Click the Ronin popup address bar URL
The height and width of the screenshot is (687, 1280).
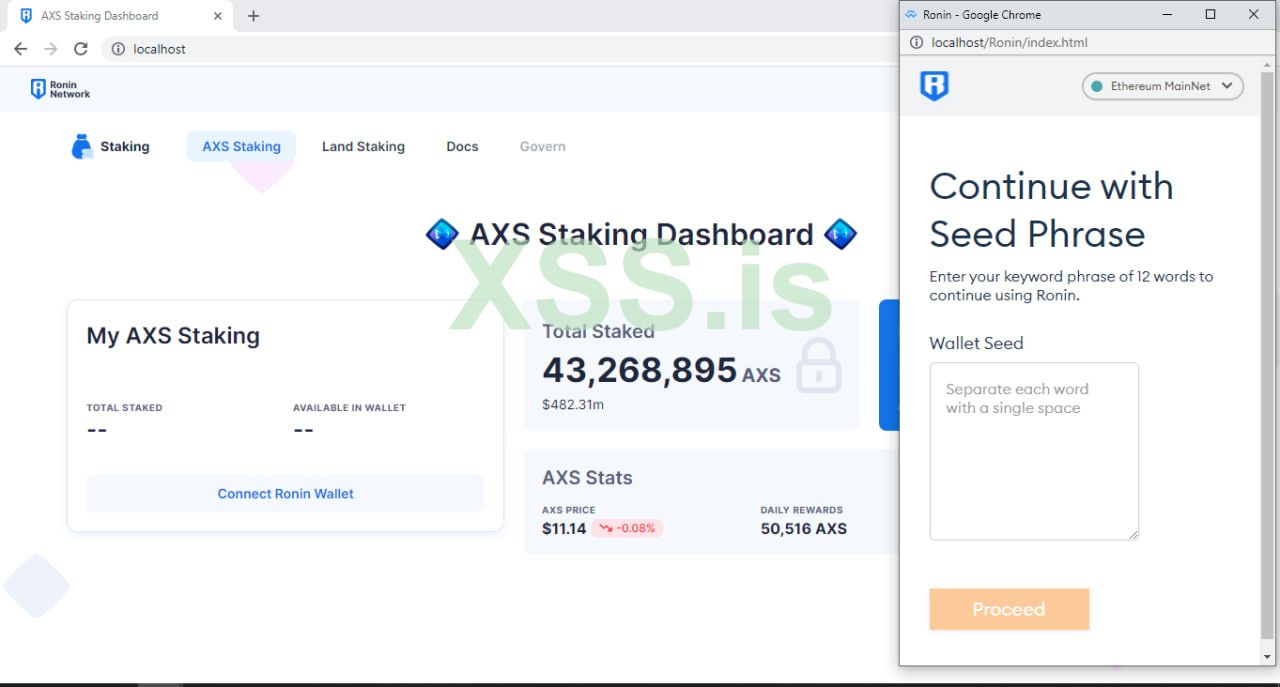pos(1009,42)
